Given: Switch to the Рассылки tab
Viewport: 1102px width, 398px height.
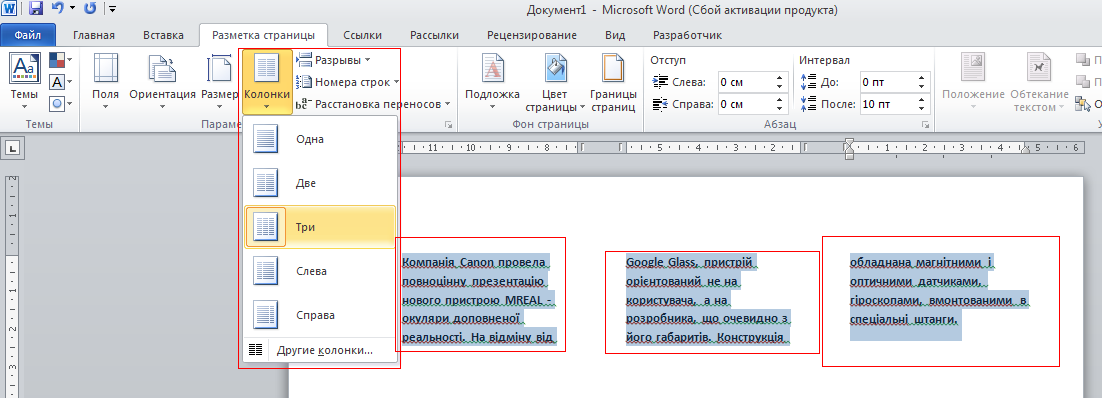Looking at the screenshot, I should click(x=434, y=35).
